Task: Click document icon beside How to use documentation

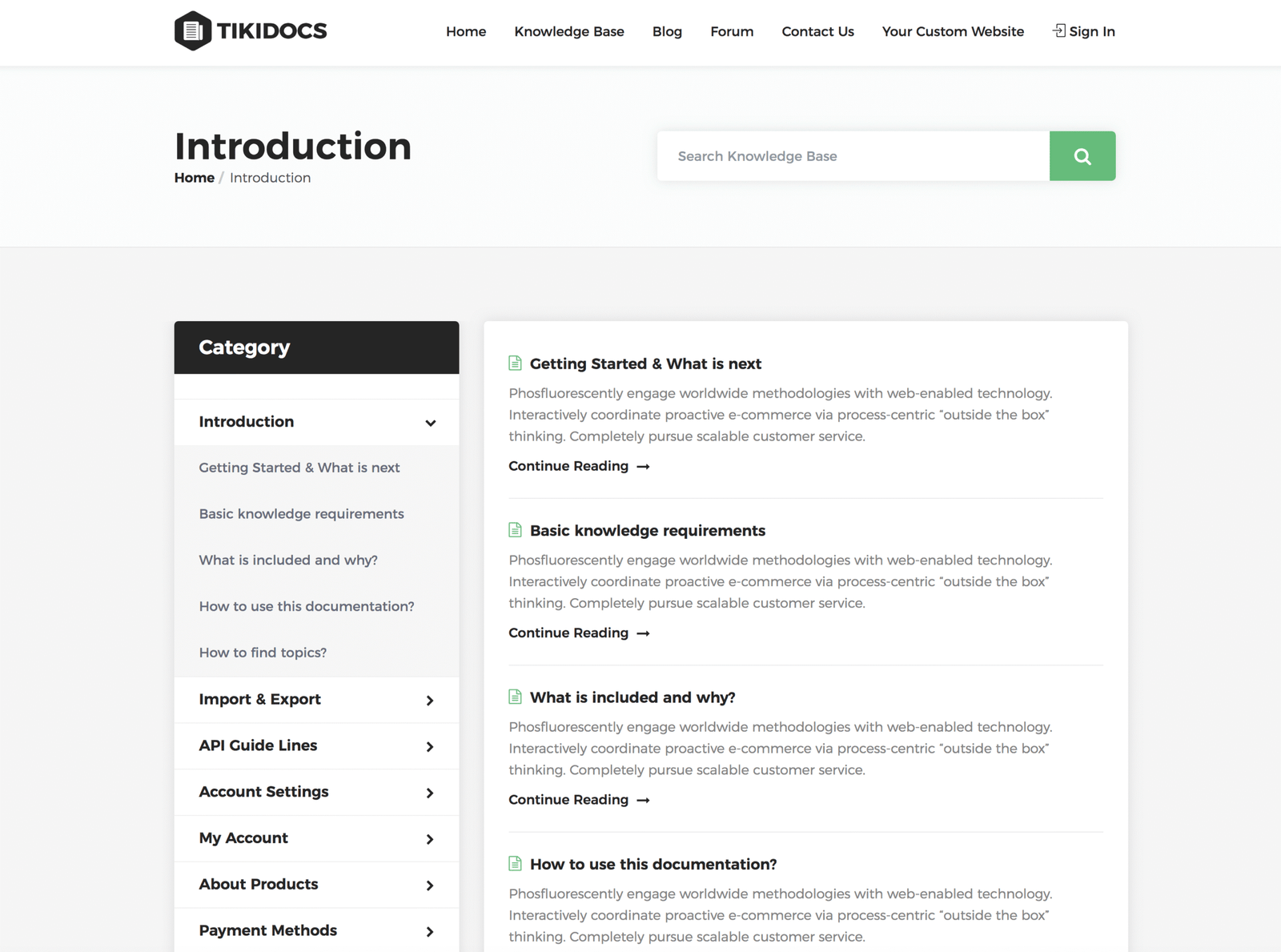Action: [516, 864]
